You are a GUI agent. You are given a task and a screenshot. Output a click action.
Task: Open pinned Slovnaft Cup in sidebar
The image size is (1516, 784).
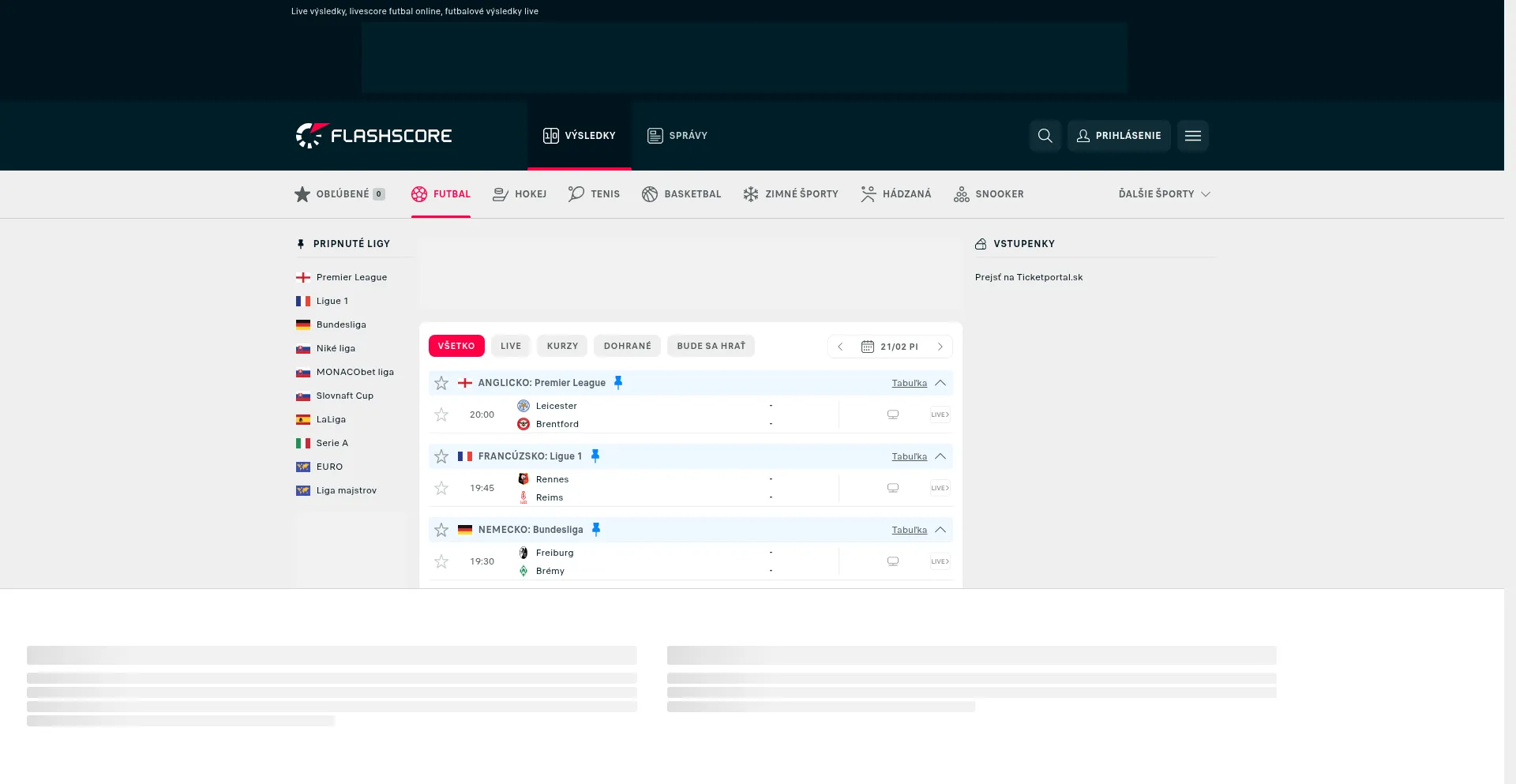pyautogui.click(x=335, y=396)
